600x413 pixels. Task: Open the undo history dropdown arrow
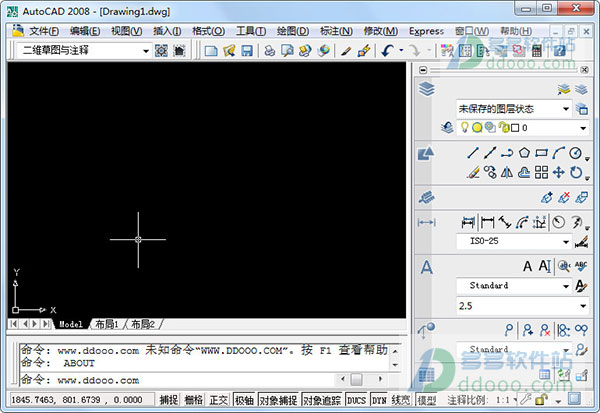pyautogui.click(x=401, y=51)
